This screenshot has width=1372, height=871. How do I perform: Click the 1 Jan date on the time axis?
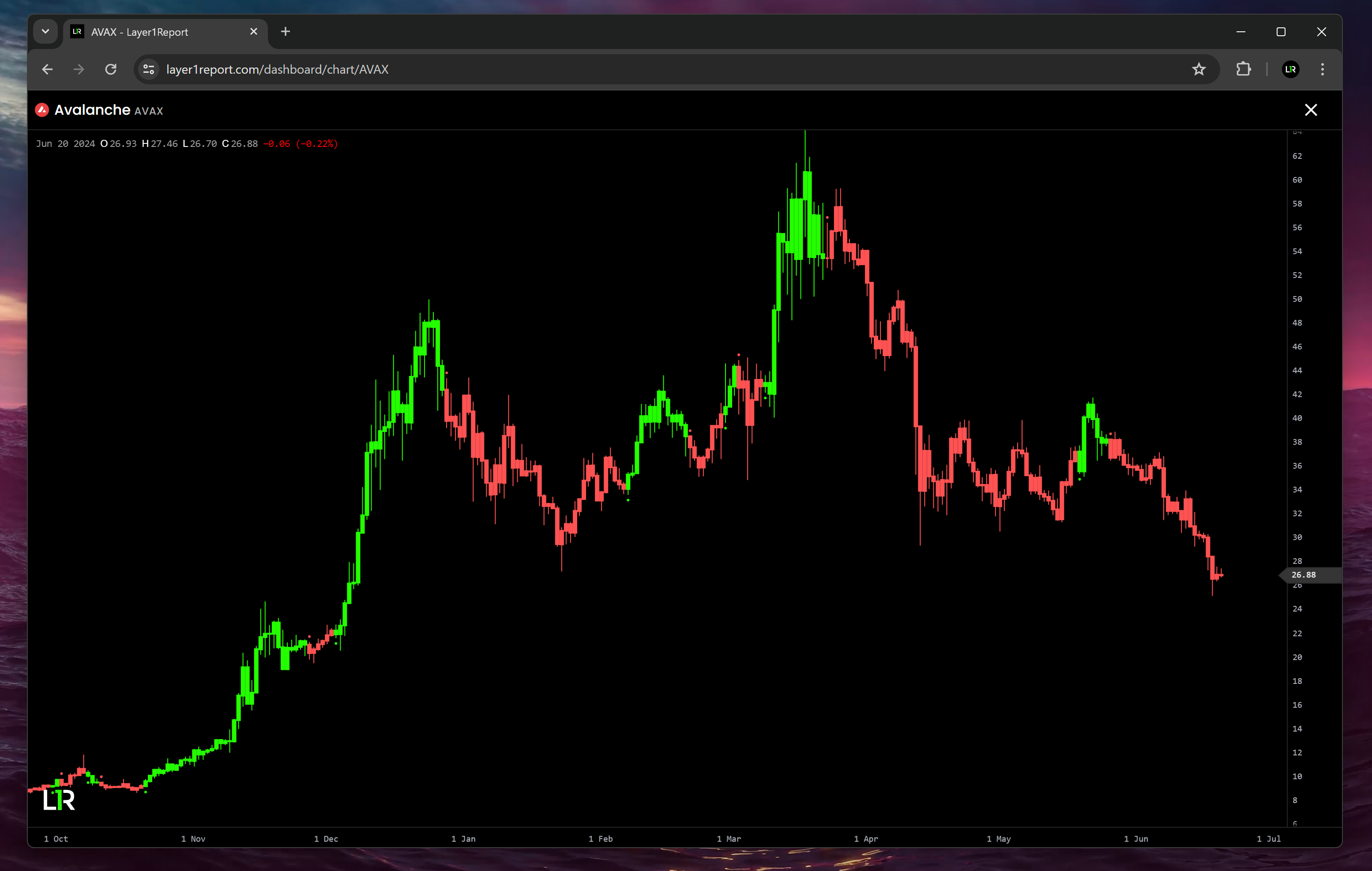click(463, 838)
